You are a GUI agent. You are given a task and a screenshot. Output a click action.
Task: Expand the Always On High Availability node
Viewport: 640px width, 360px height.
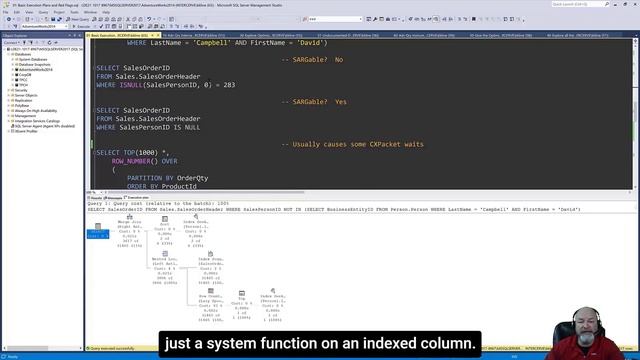coord(9,111)
